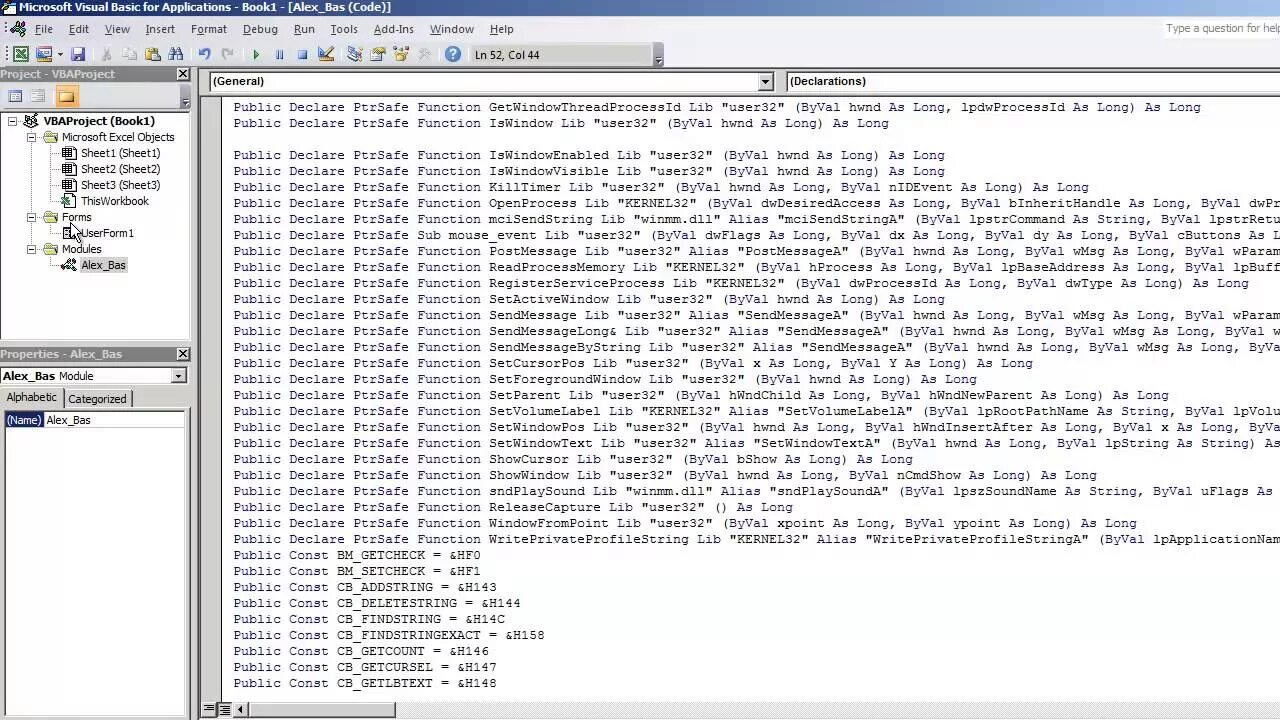Image resolution: width=1280 pixels, height=720 pixels.
Task: Open the Add-Ins menu
Action: click(393, 29)
